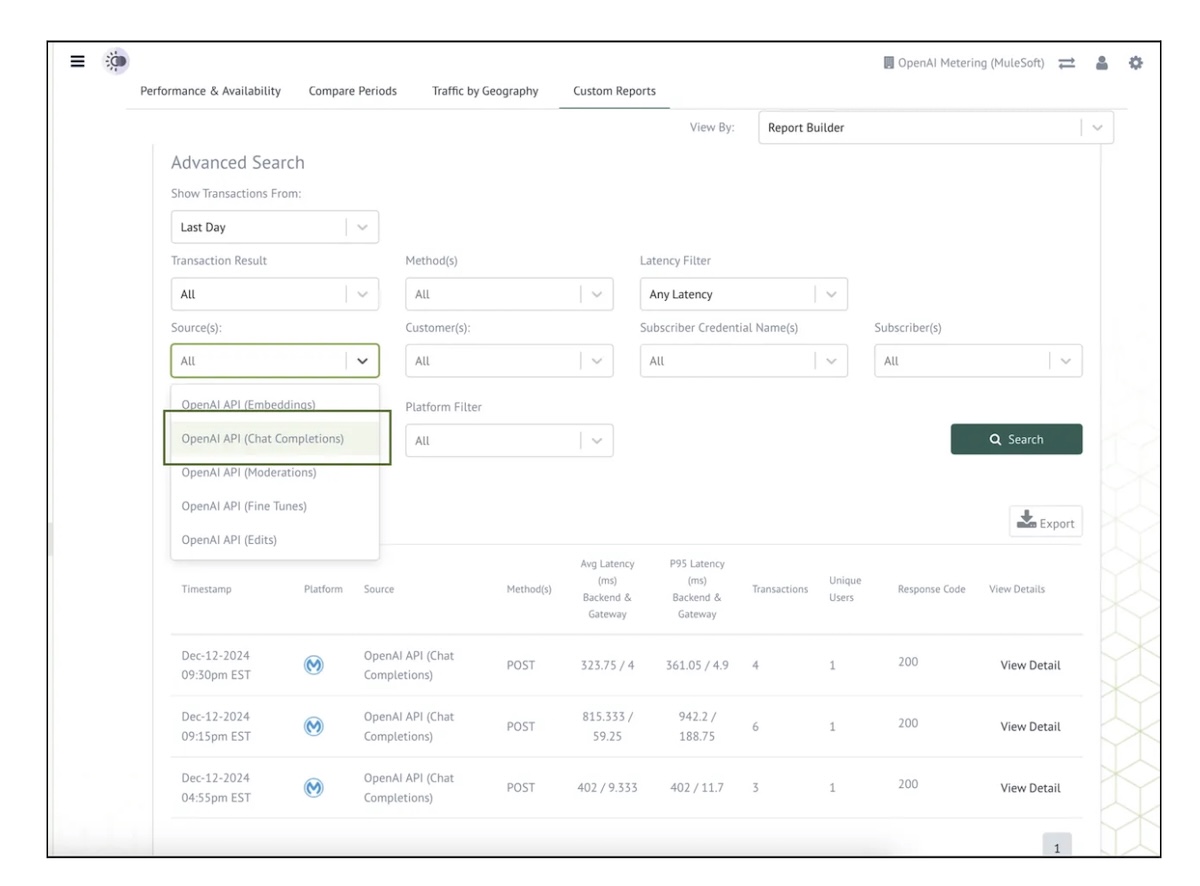Open the hamburger navigation menu
1200x886 pixels.
pos(77,62)
